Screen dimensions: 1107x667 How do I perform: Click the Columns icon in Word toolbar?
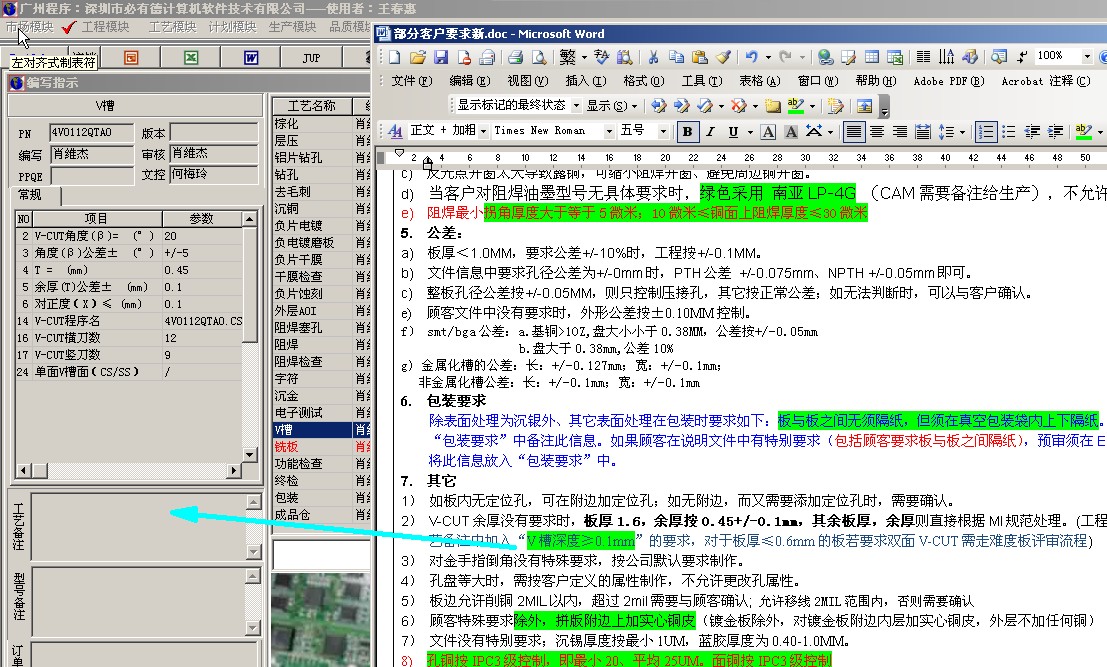[x=923, y=56]
